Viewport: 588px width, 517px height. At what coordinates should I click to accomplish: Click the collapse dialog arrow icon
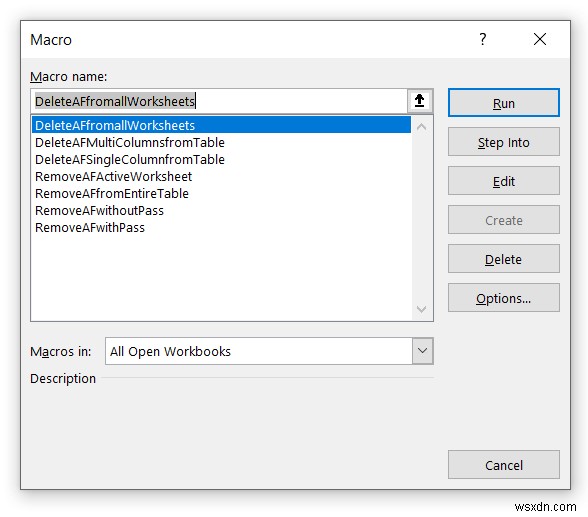[420, 101]
